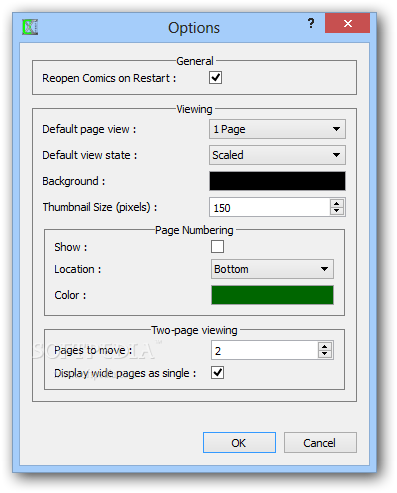Pick the black Background color swatch
The width and height of the screenshot is (397, 493).
[277, 181]
